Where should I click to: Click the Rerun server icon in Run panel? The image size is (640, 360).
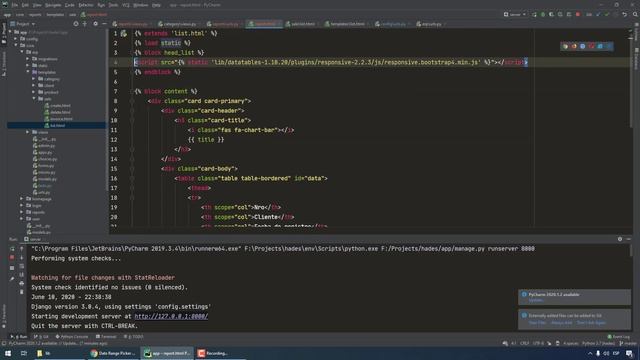point(12,249)
